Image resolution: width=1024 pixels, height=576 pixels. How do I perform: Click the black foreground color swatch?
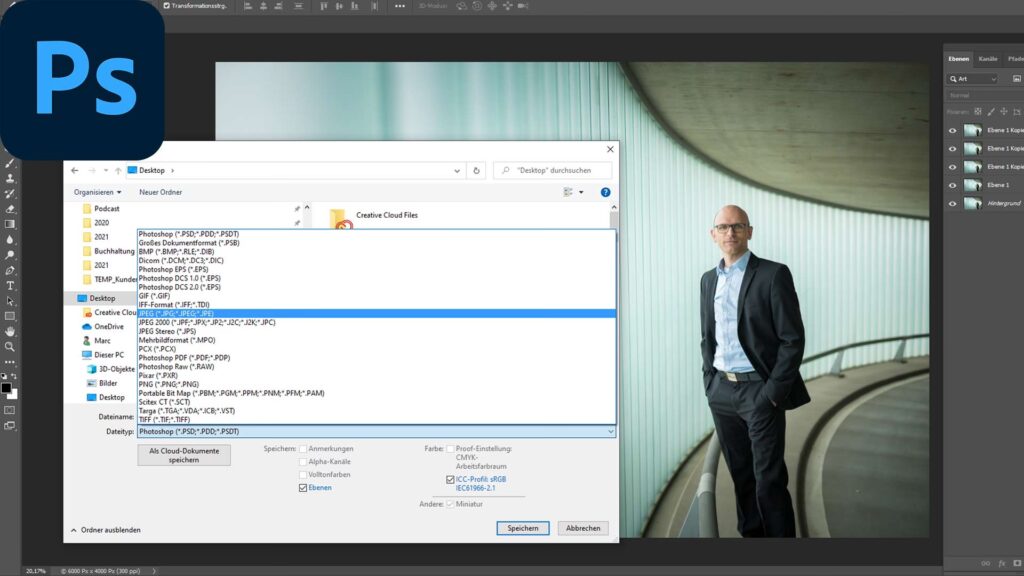pyautogui.click(x=6, y=387)
